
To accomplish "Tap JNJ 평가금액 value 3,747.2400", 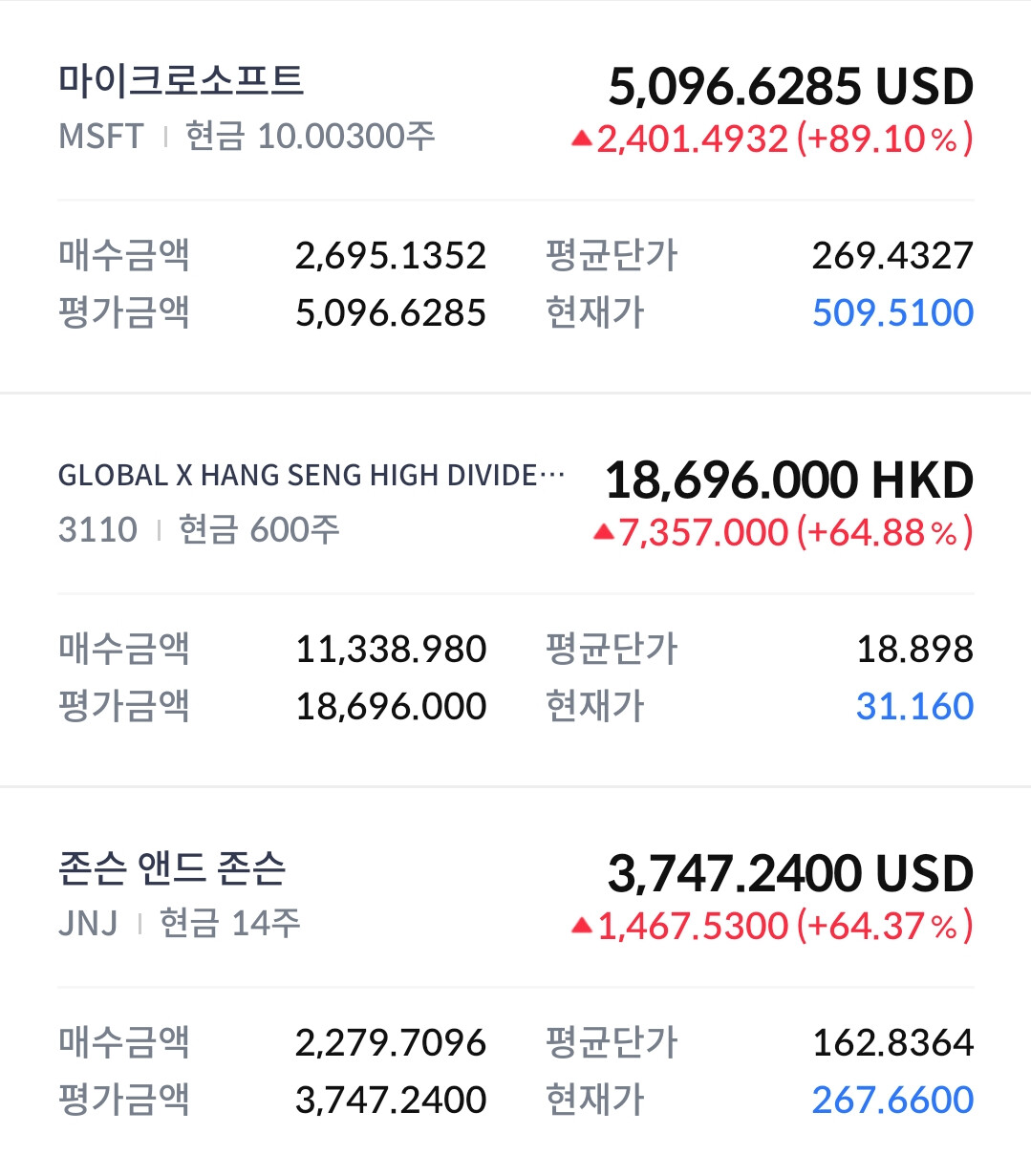I will coord(391,1100).
